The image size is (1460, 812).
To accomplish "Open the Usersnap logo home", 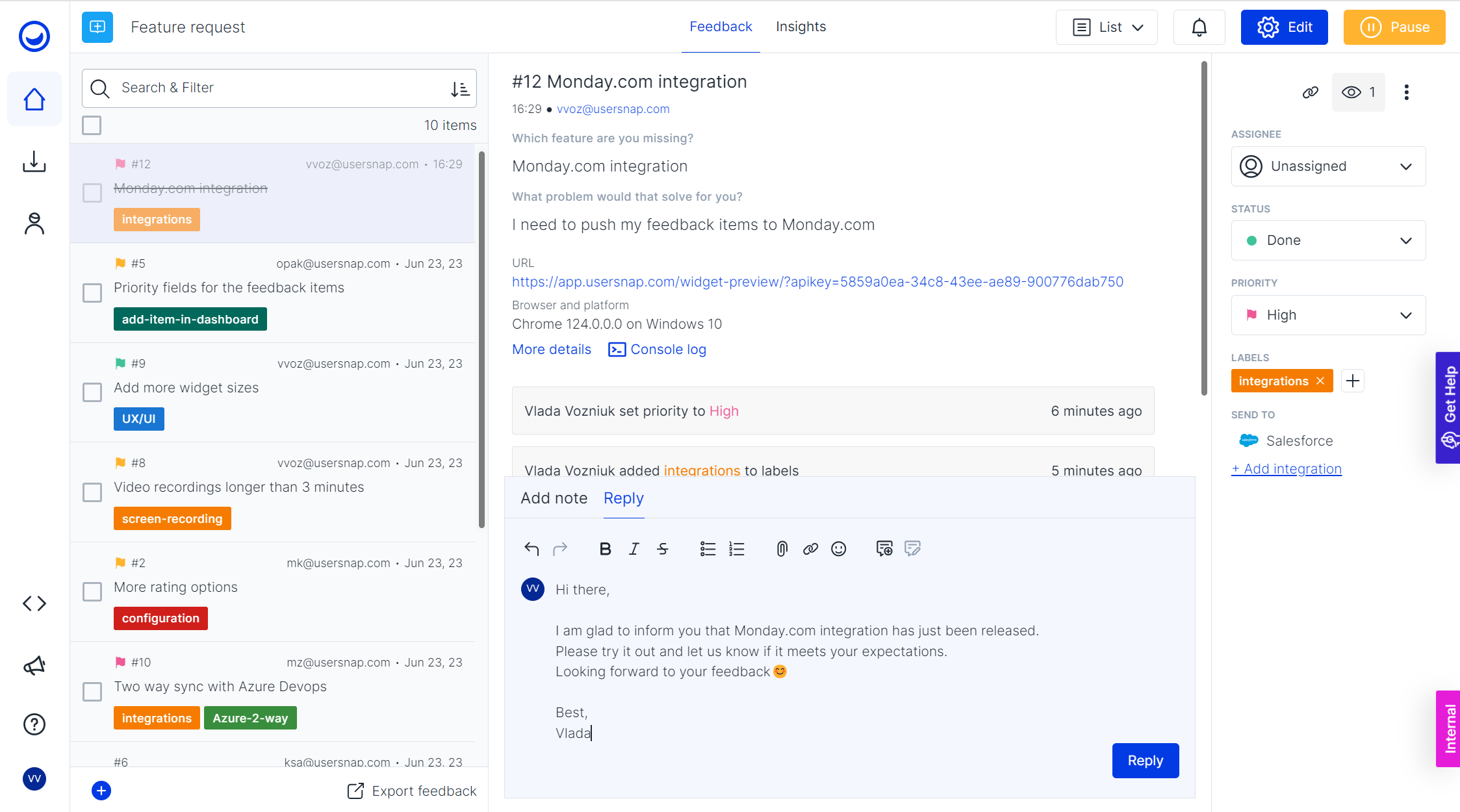I will tap(34, 36).
